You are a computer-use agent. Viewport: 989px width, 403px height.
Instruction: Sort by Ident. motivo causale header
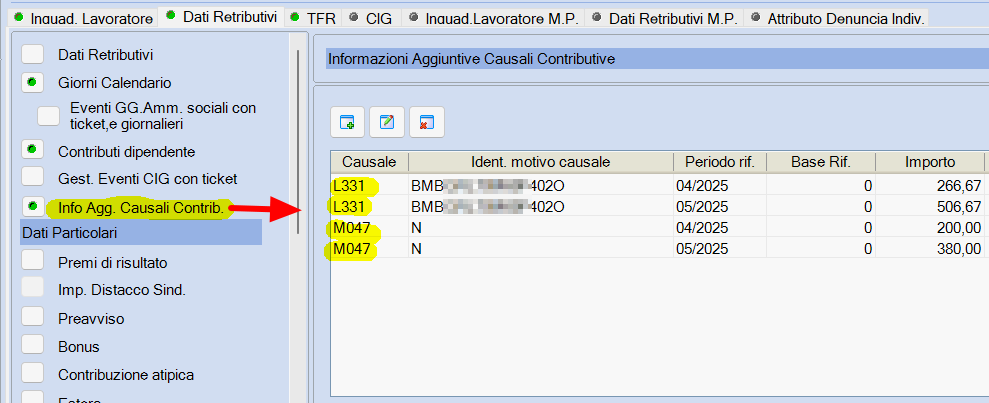click(x=541, y=162)
